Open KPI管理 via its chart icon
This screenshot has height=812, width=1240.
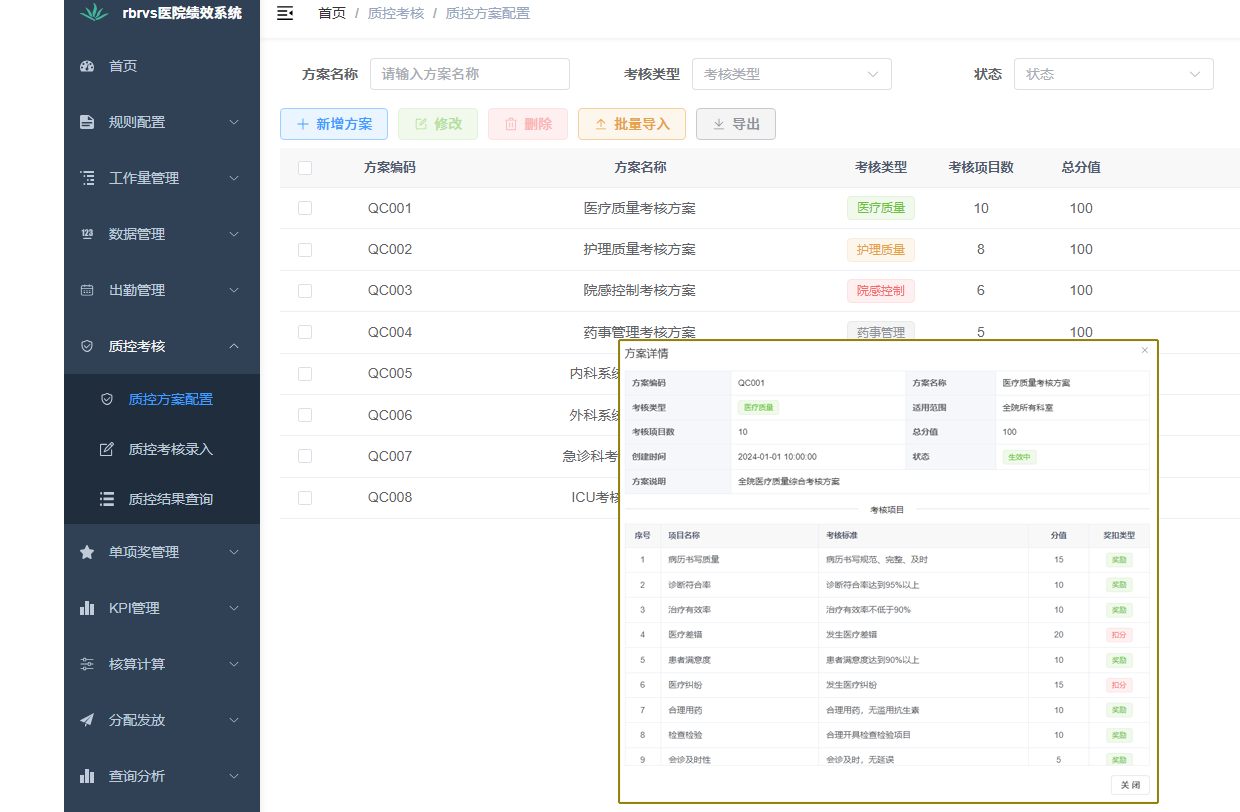pos(86,607)
